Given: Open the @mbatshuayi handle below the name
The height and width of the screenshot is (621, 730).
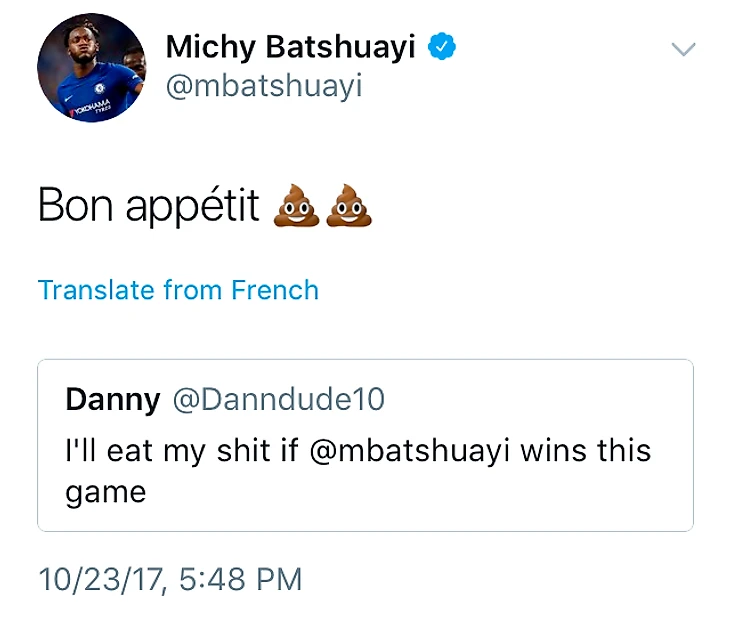Looking at the screenshot, I should coord(264,87).
